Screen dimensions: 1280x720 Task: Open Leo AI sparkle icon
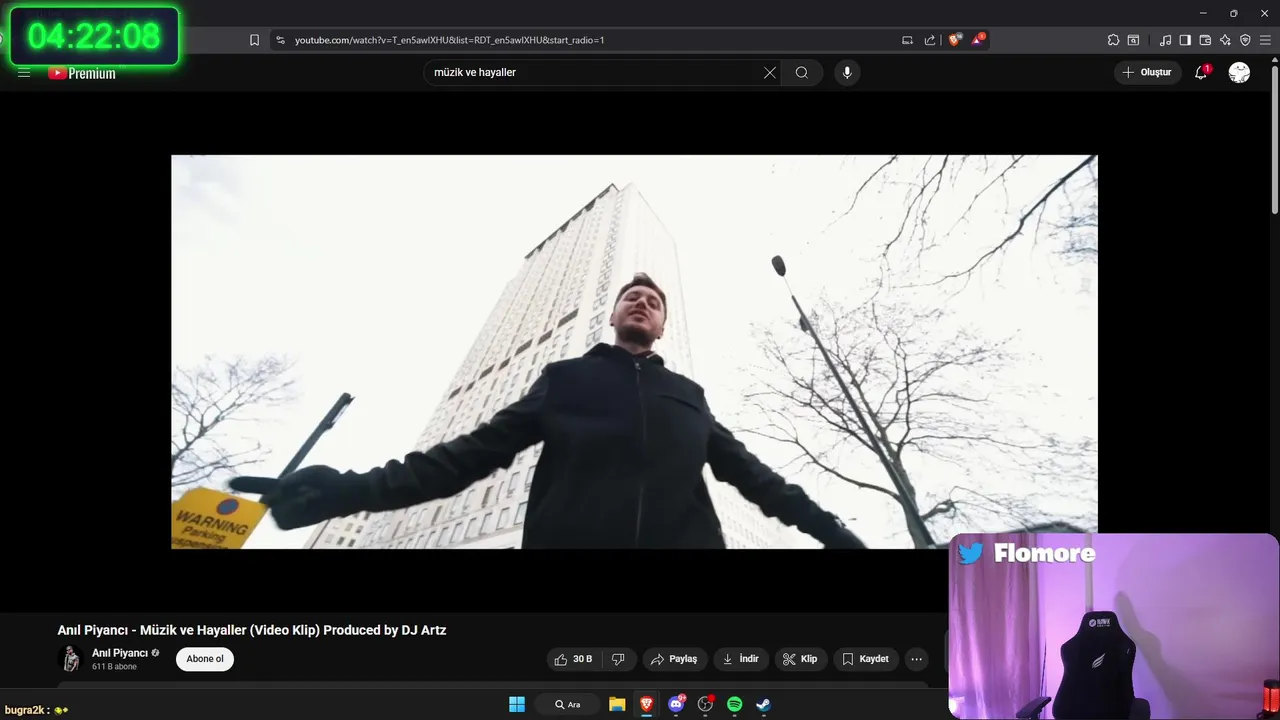tap(1225, 40)
